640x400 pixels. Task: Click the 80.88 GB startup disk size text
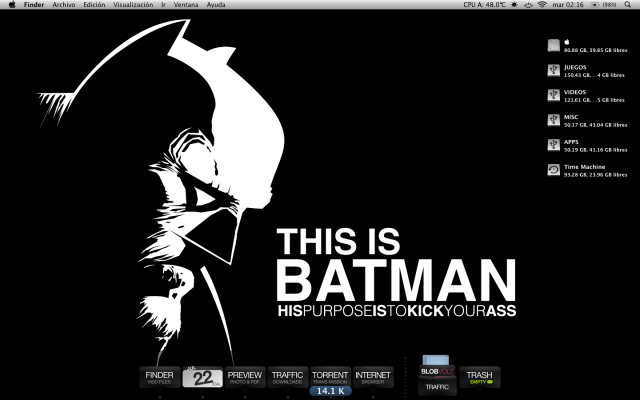pyautogui.click(x=596, y=50)
